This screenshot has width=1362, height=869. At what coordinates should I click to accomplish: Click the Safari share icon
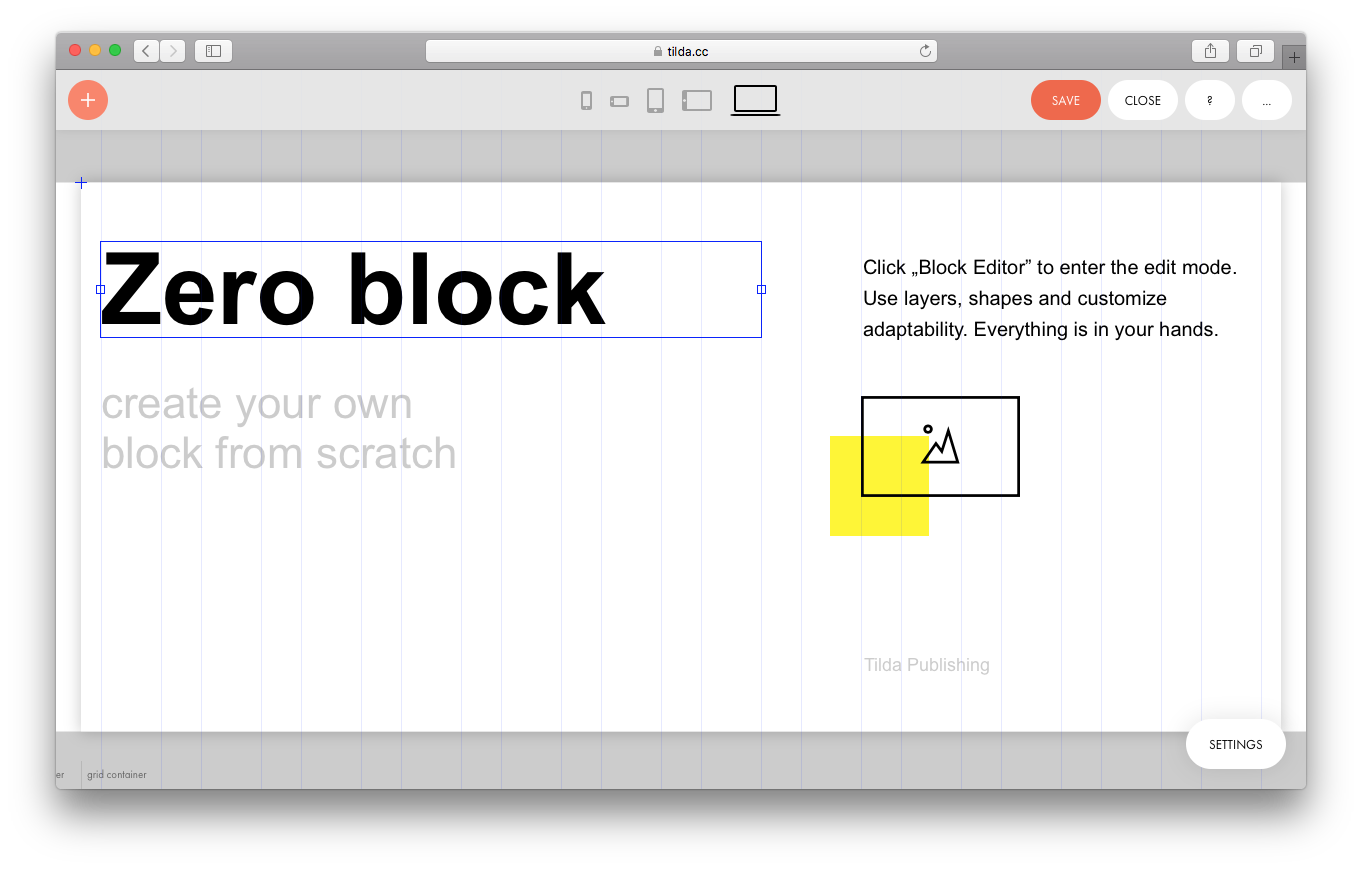[x=1210, y=51]
